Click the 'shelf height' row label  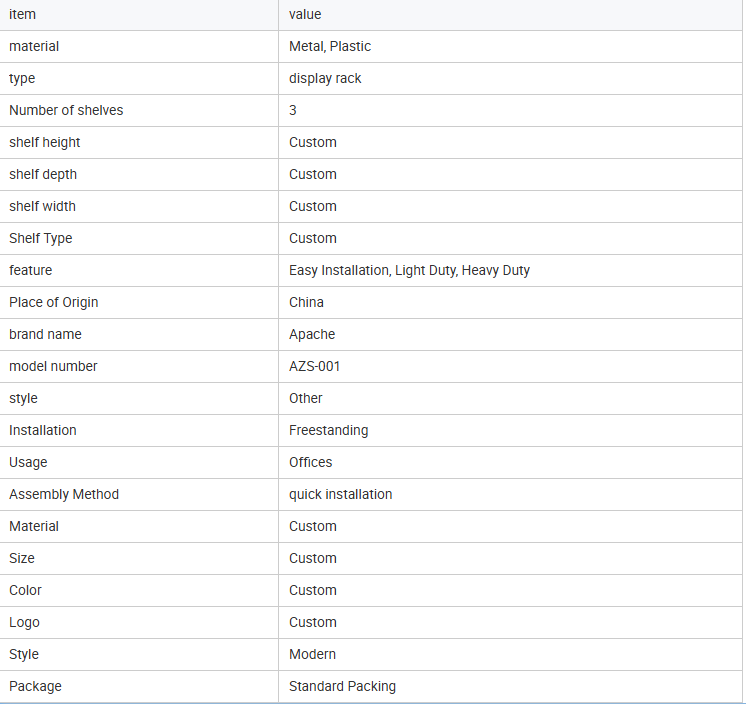45,142
